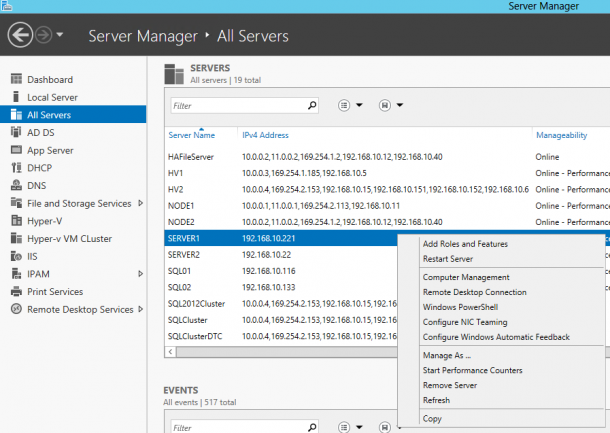The height and width of the screenshot is (433, 610).
Task: Open the Servers saved queries button
Action: point(385,105)
